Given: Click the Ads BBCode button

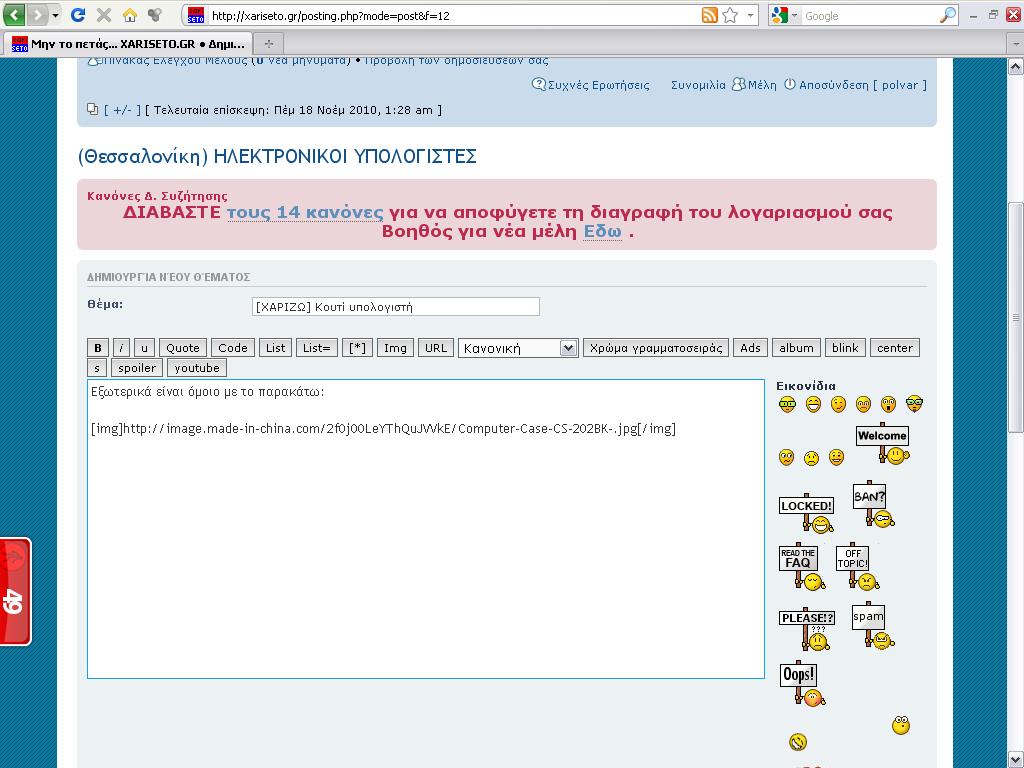Looking at the screenshot, I should point(750,348).
